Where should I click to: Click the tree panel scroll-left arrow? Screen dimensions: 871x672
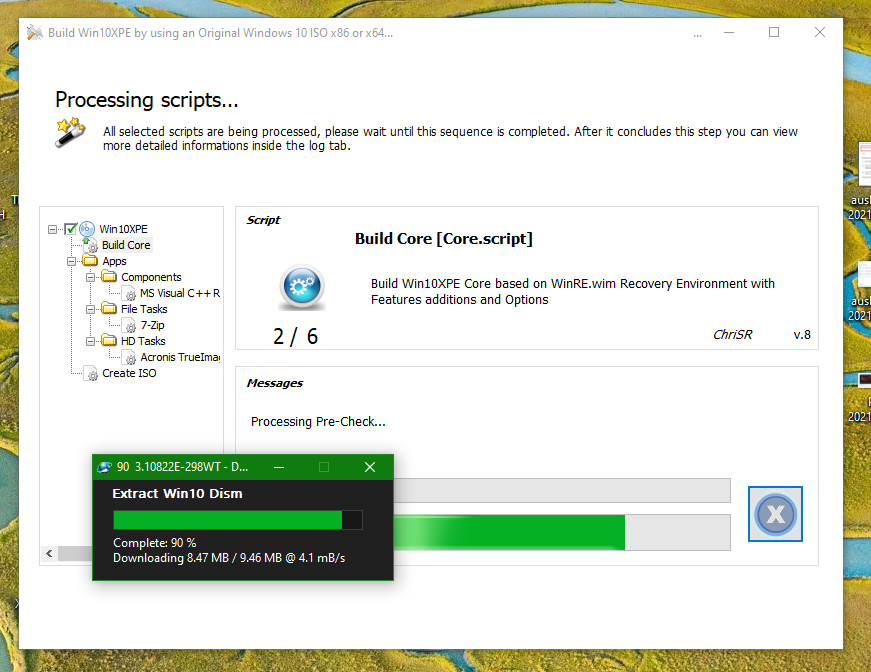coord(49,553)
